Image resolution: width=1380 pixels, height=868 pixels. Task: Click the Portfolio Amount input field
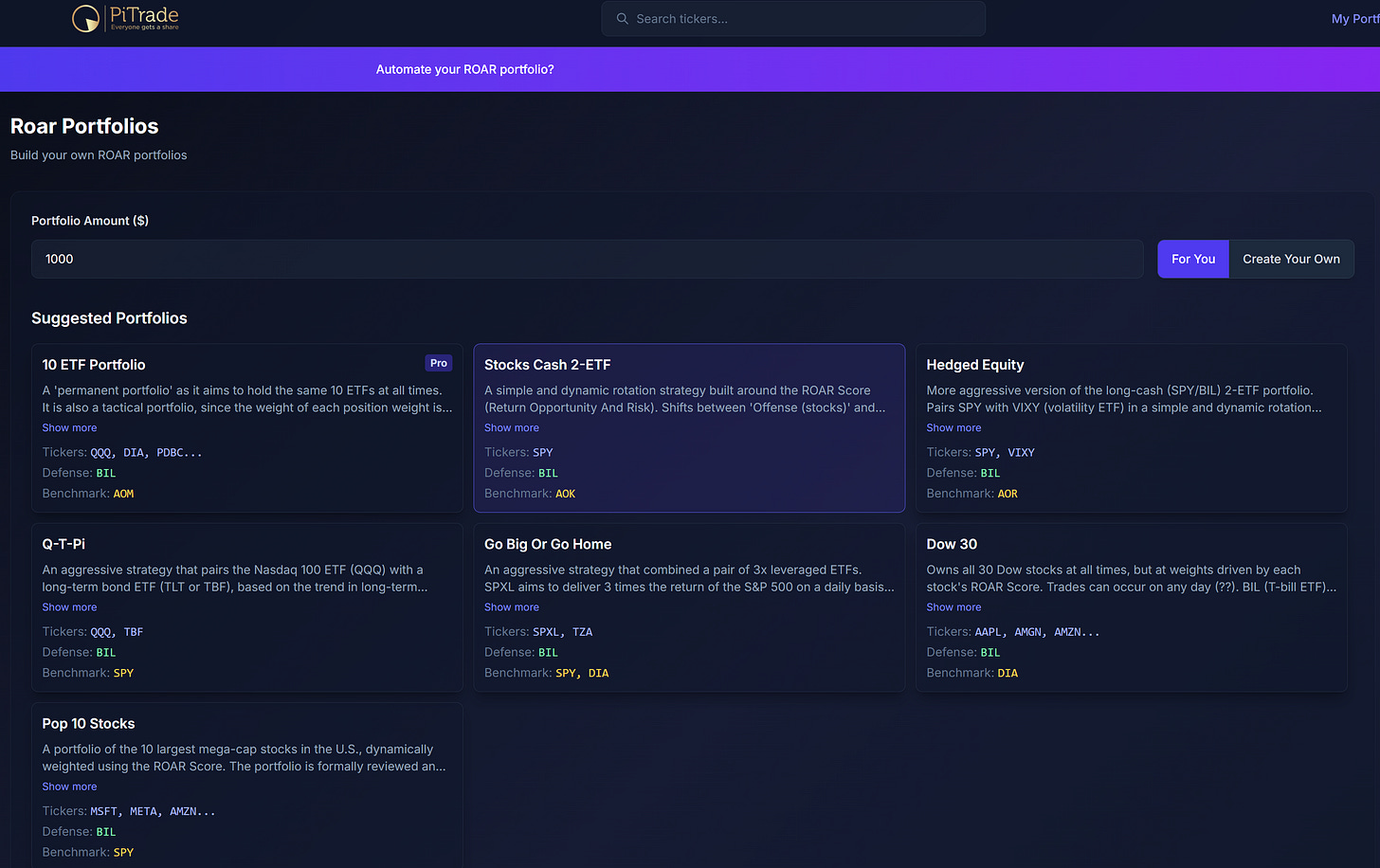click(587, 259)
